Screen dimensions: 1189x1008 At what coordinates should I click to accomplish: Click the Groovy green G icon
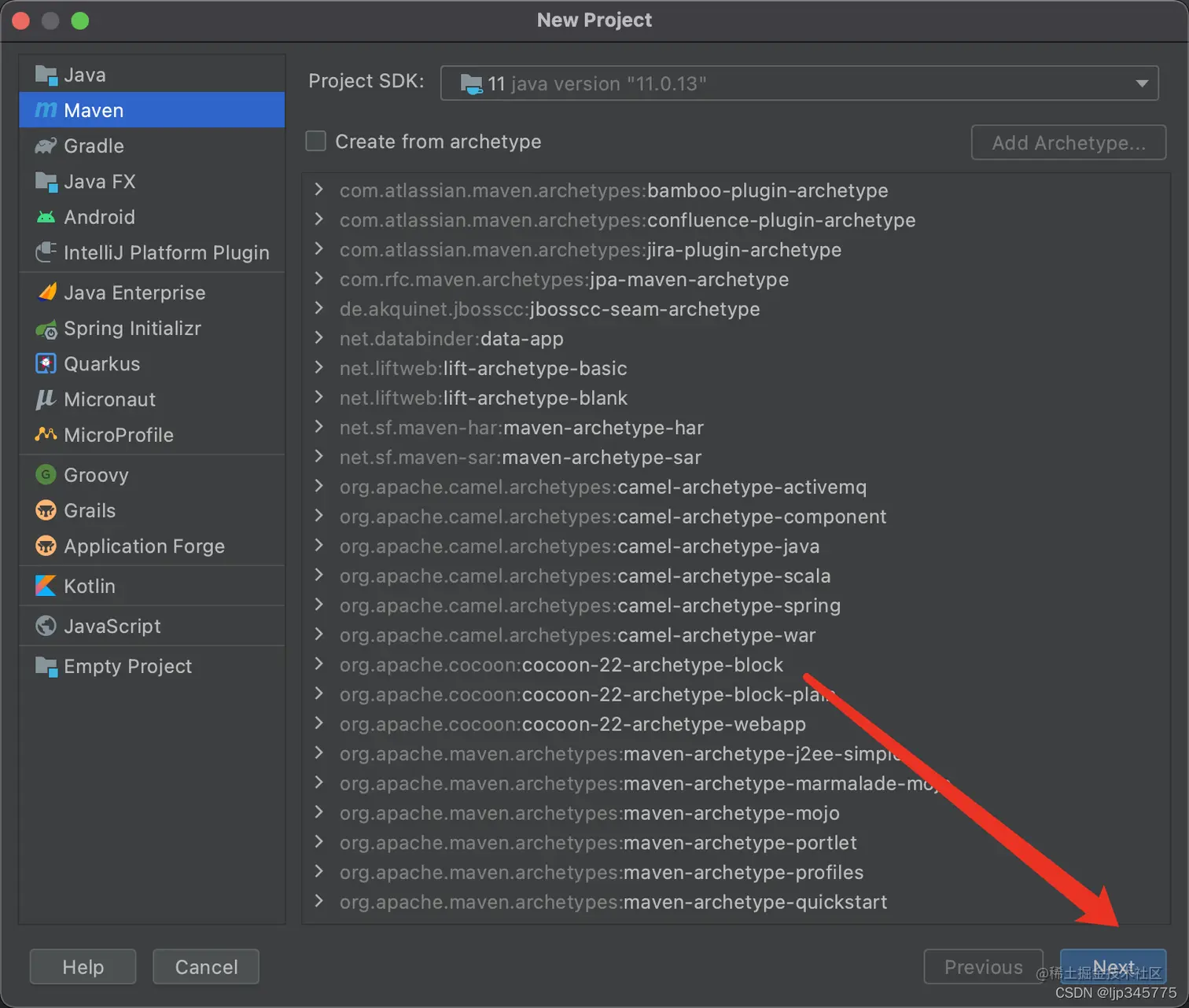[x=46, y=474]
